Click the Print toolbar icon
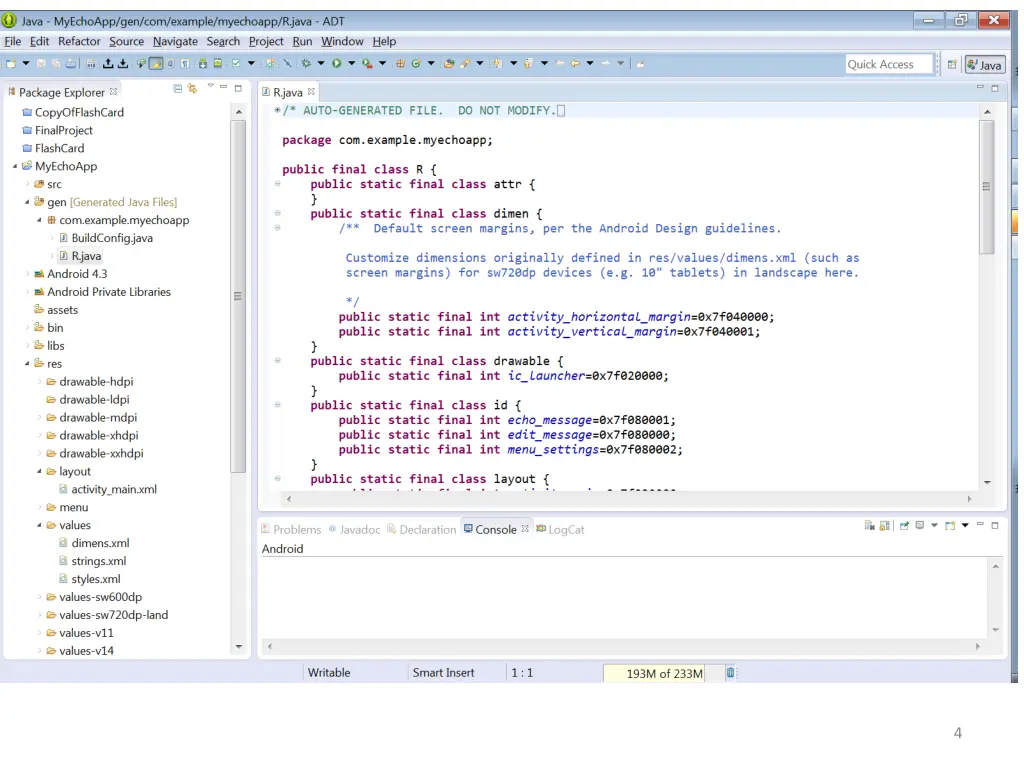Screen dimensions: 1024x768 coord(71,63)
